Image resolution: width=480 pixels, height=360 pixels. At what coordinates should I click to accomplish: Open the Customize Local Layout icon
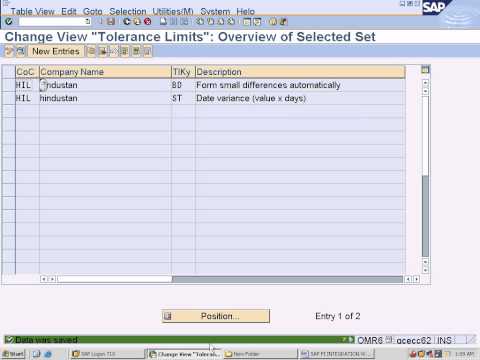[x=283, y=22]
